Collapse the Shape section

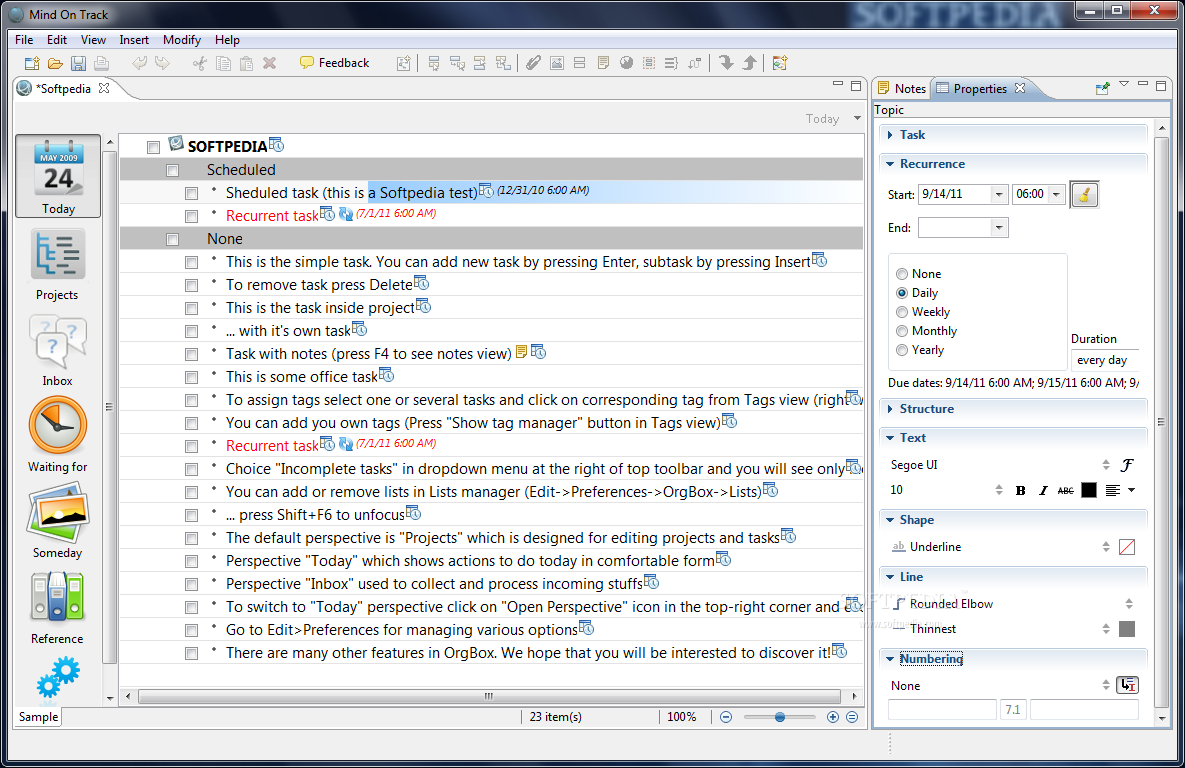pos(890,520)
